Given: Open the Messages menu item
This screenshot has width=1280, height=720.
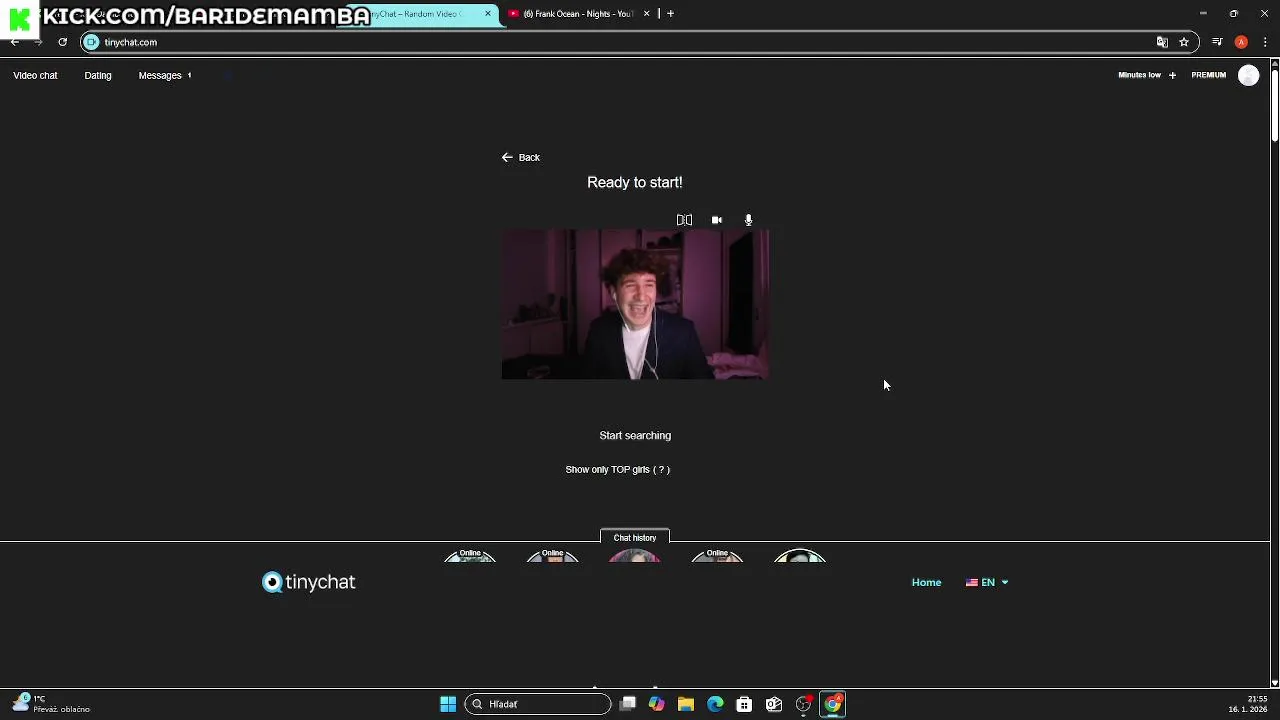Looking at the screenshot, I should click(160, 75).
